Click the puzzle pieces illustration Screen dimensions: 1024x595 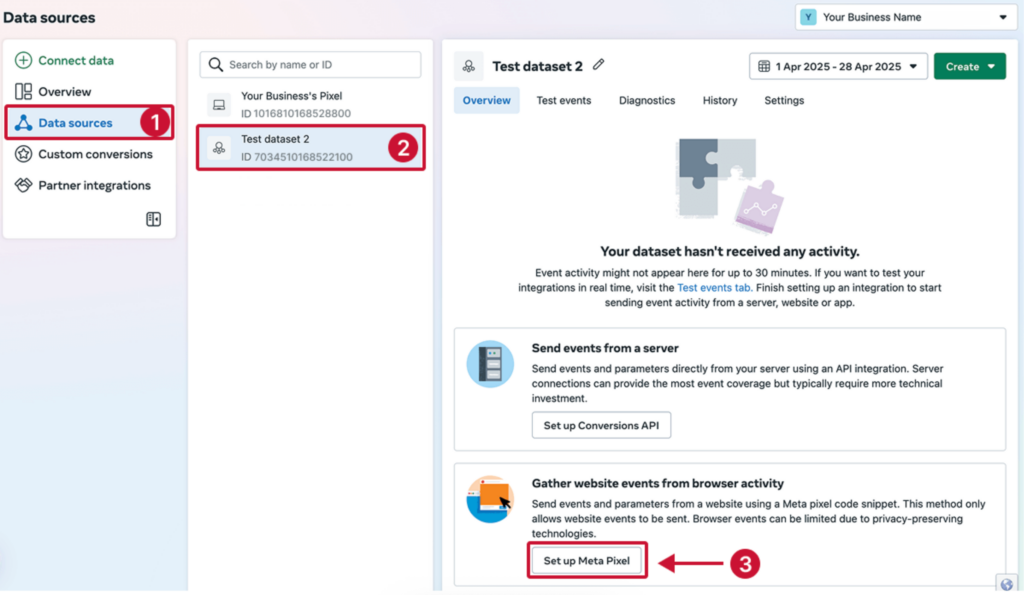click(x=729, y=186)
